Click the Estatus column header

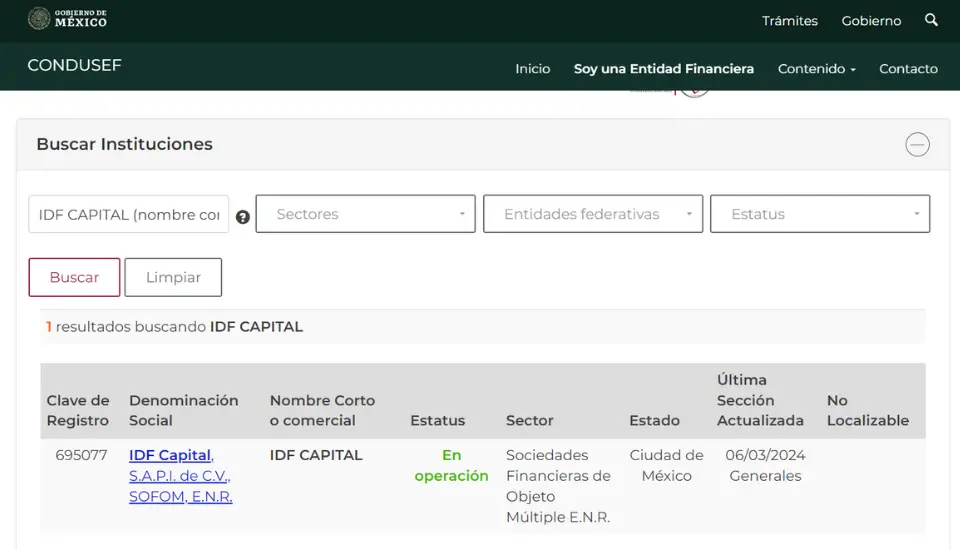pos(437,421)
